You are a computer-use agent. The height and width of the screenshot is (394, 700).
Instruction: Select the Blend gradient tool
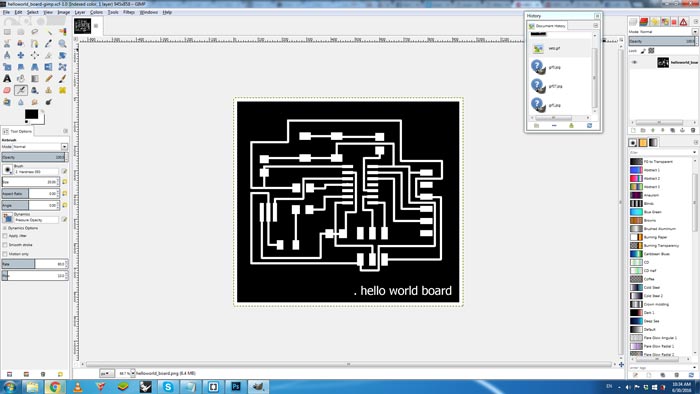[35, 79]
